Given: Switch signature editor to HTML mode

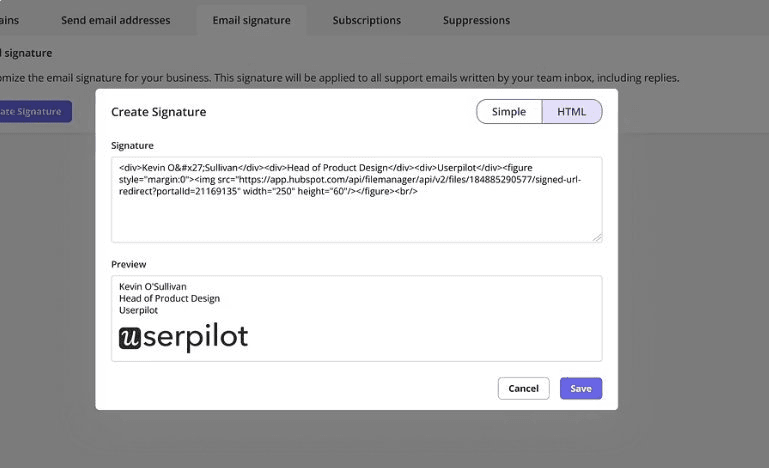Looking at the screenshot, I should point(571,111).
